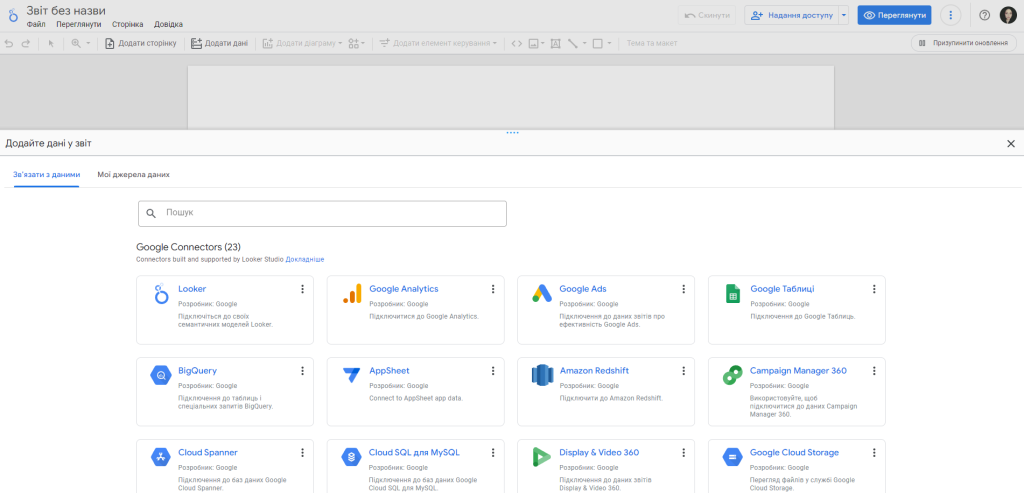Viewport: 1024px width, 493px height.
Task: Follow the Докладніше link
Action: point(305,259)
